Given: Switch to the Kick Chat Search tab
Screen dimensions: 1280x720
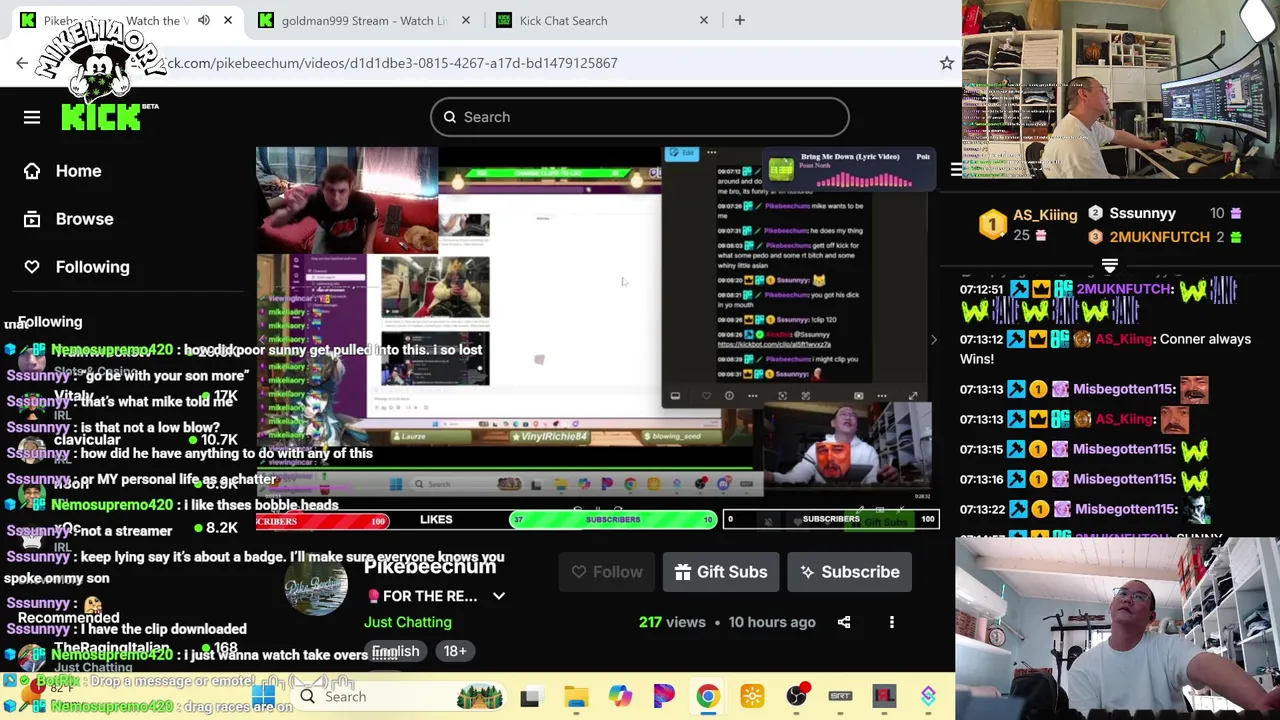Looking at the screenshot, I should coord(602,20).
